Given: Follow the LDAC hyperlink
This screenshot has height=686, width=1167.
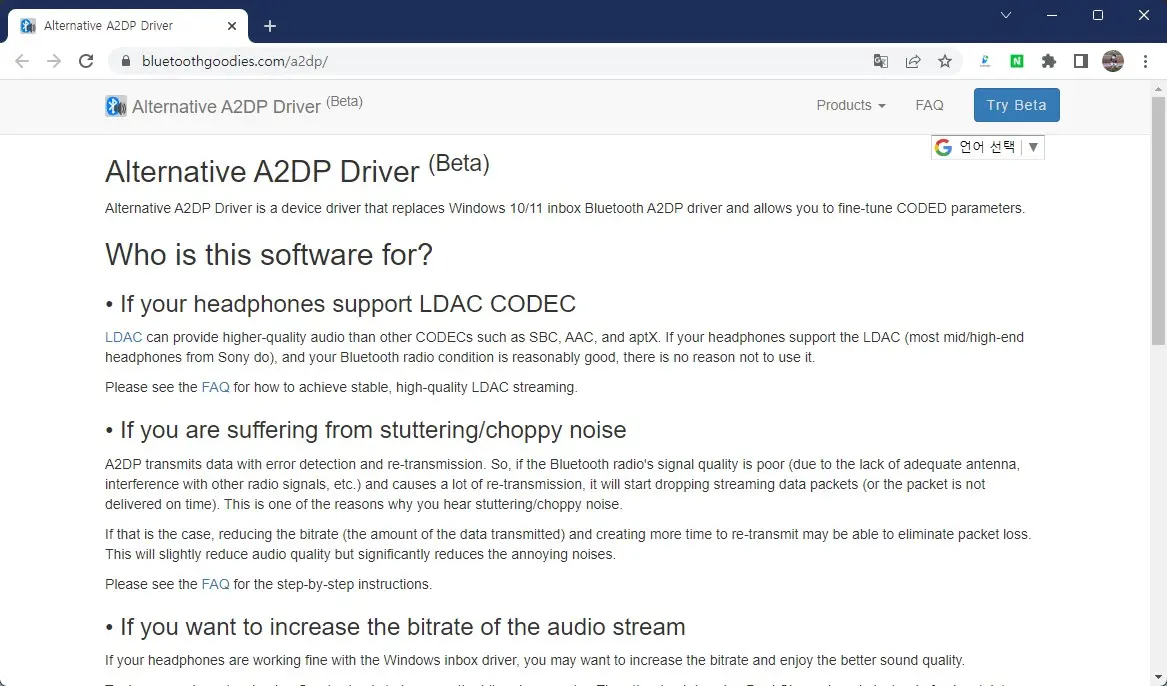Looking at the screenshot, I should coord(124,337).
